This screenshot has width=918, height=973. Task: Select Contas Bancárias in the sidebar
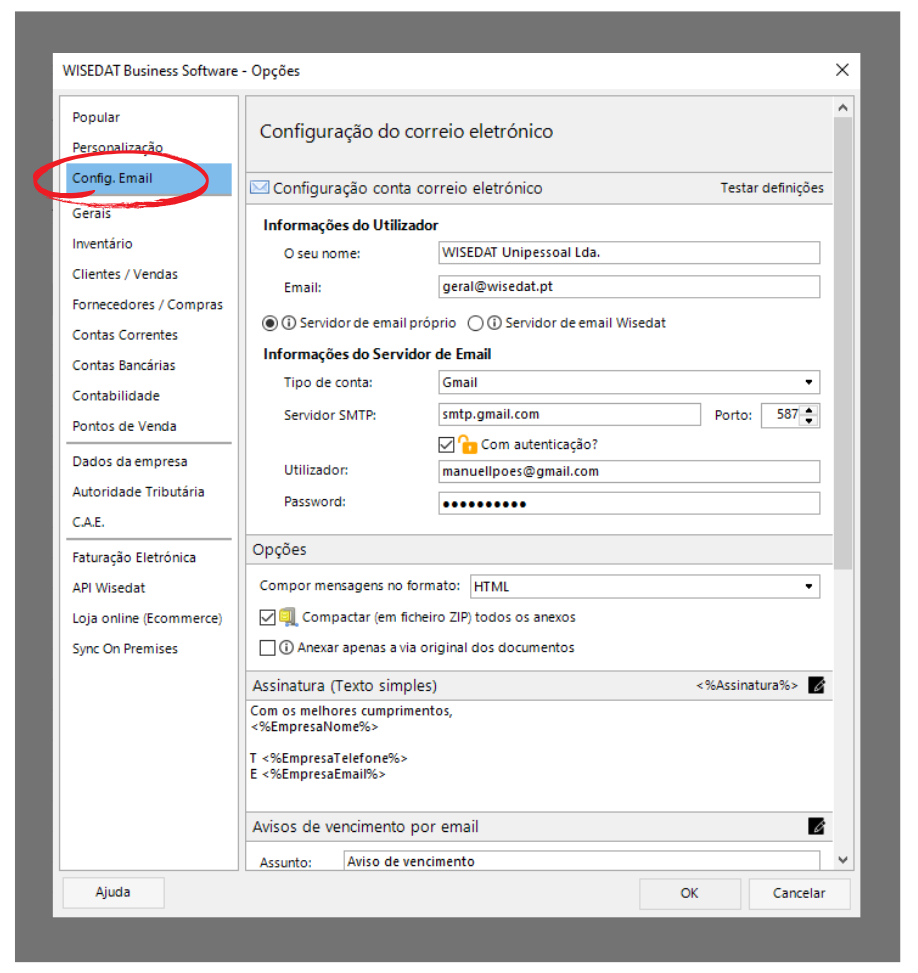[x=124, y=365]
